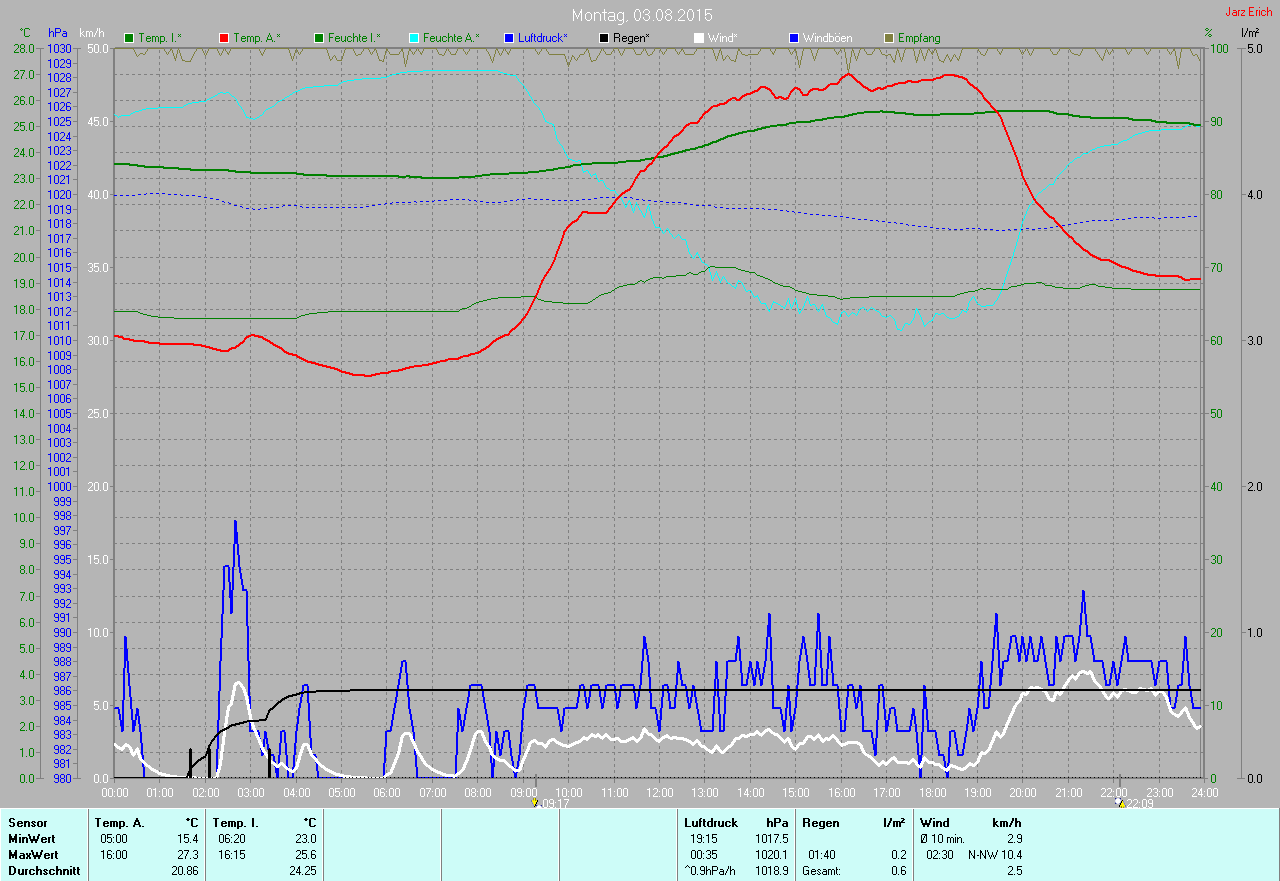Click the Temp. A. column header in table
Screen dimensions: 1280x881
click(119, 823)
